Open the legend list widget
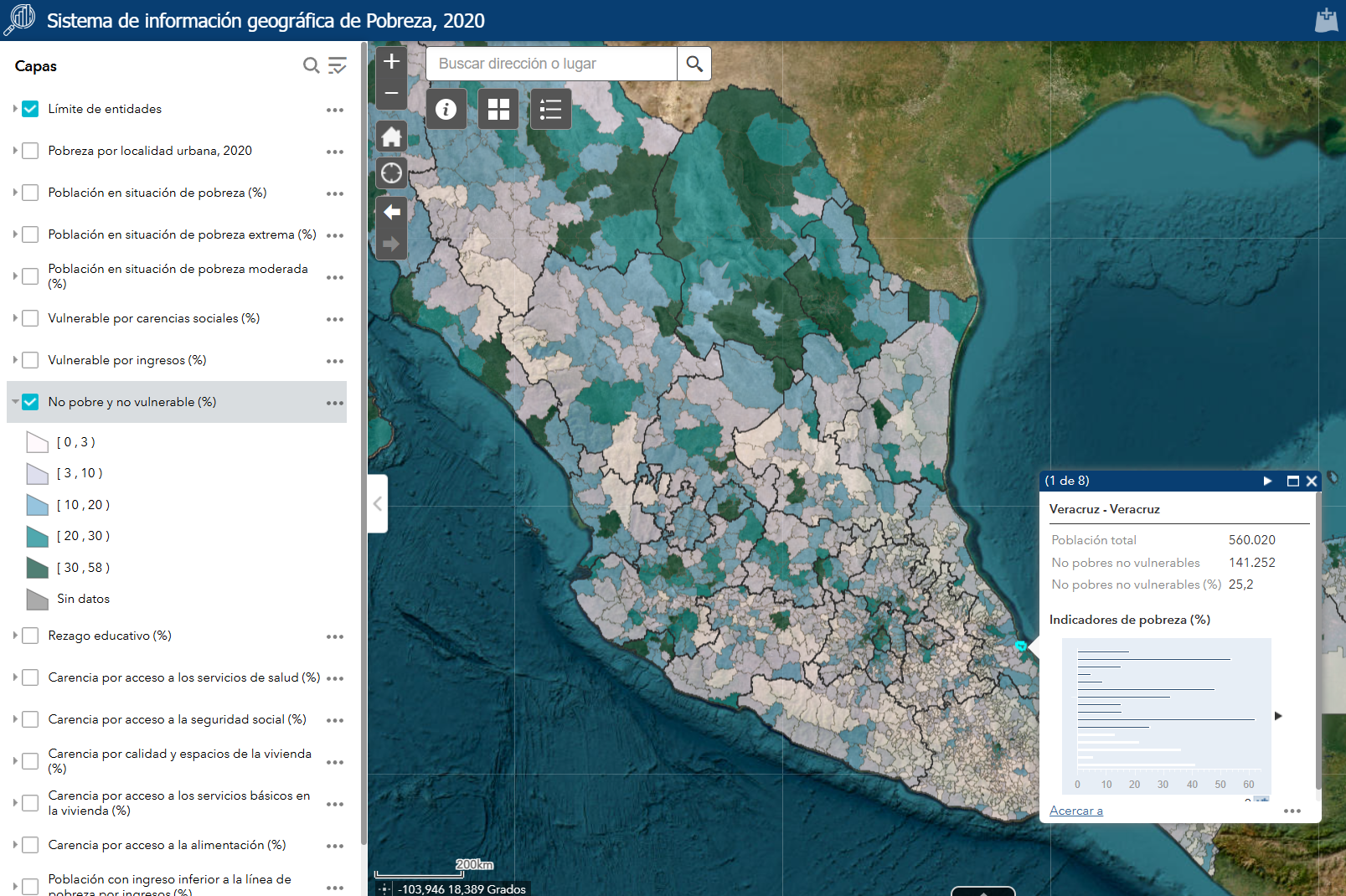Viewport: 1346px width, 896px height. (x=550, y=109)
